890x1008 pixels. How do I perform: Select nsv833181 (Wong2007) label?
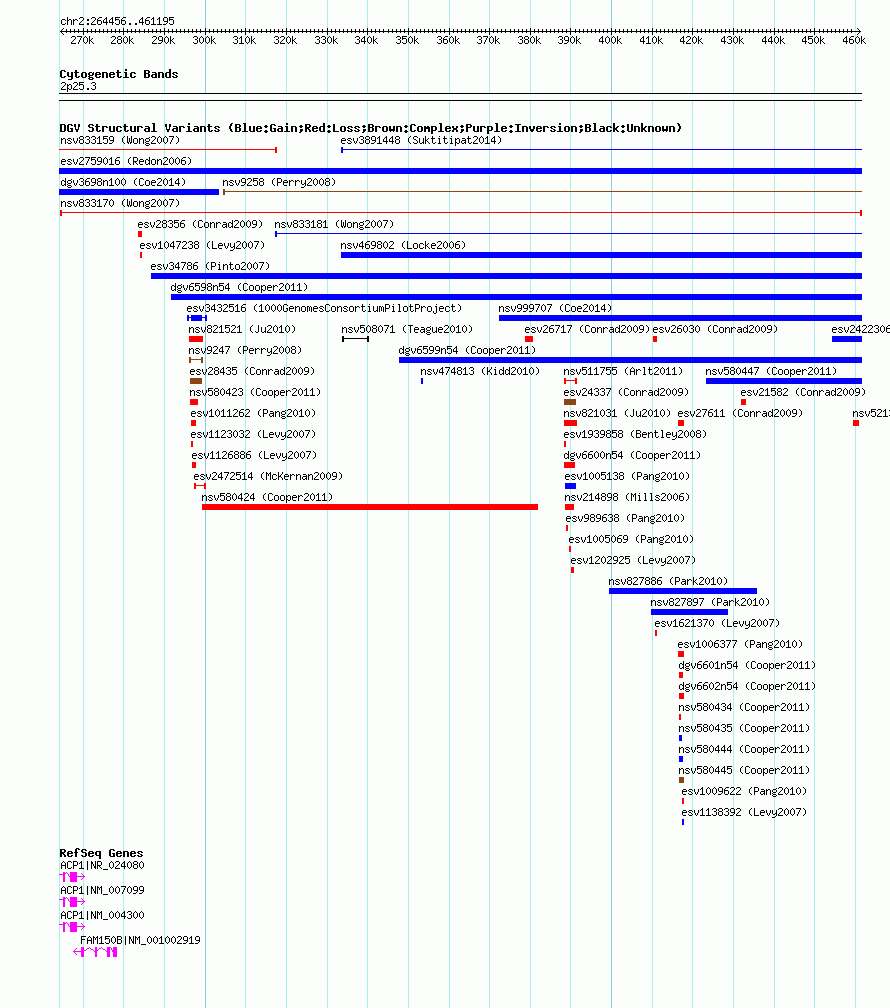pyautogui.click(x=334, y=224)
